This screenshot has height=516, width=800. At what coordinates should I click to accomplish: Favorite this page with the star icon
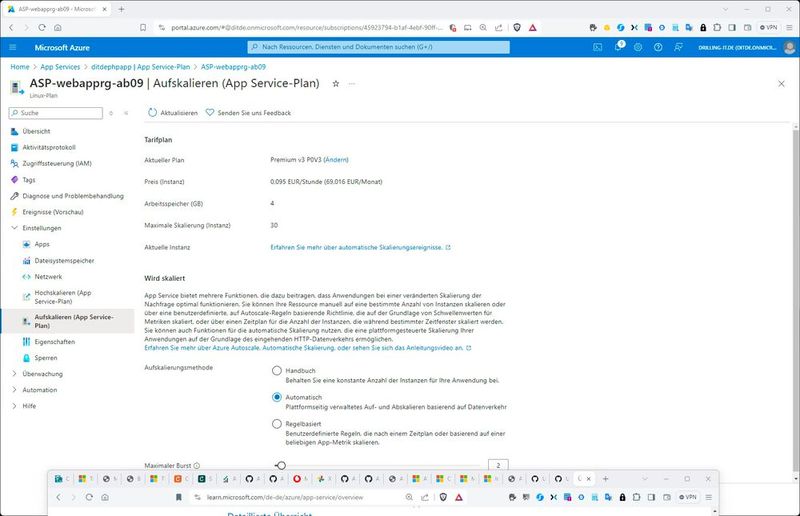pos(336,84)
